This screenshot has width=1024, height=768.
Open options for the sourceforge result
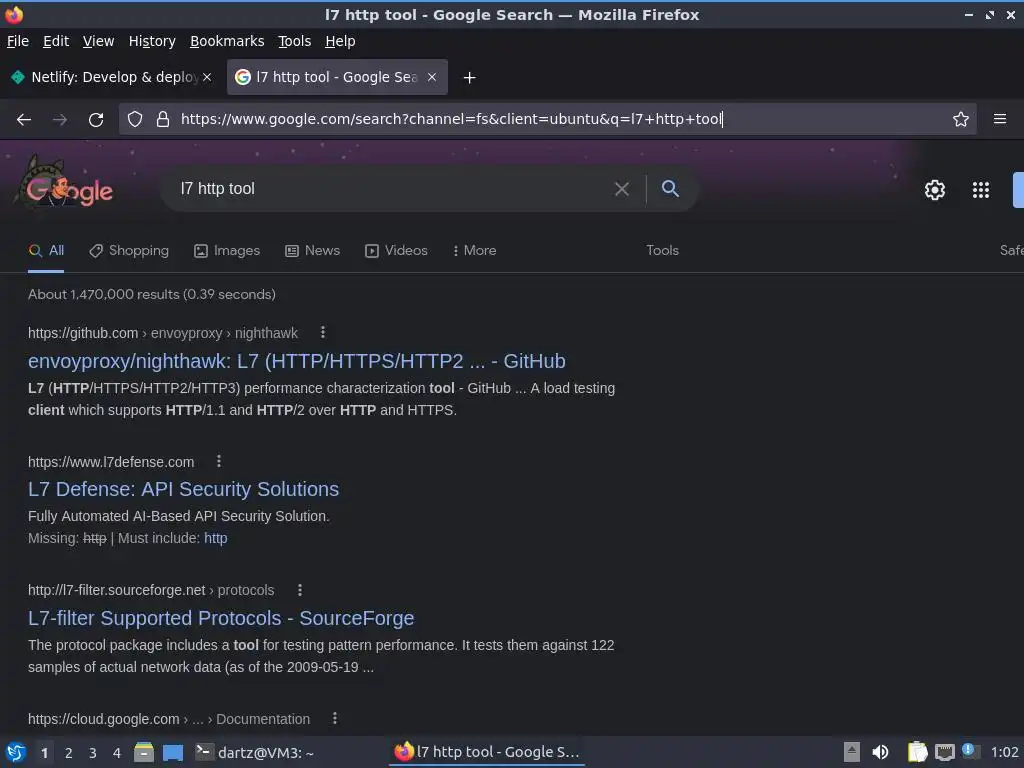click(x=300, y=590)
